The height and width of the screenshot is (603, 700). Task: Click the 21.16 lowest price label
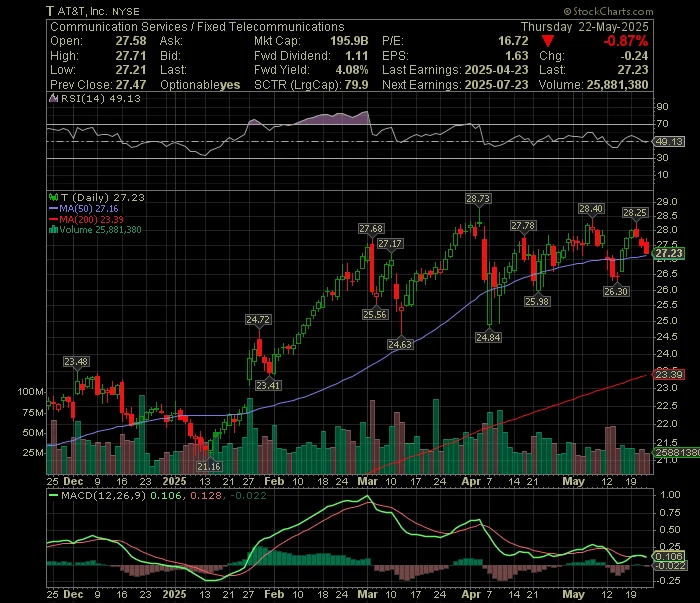tap(209, 467)
